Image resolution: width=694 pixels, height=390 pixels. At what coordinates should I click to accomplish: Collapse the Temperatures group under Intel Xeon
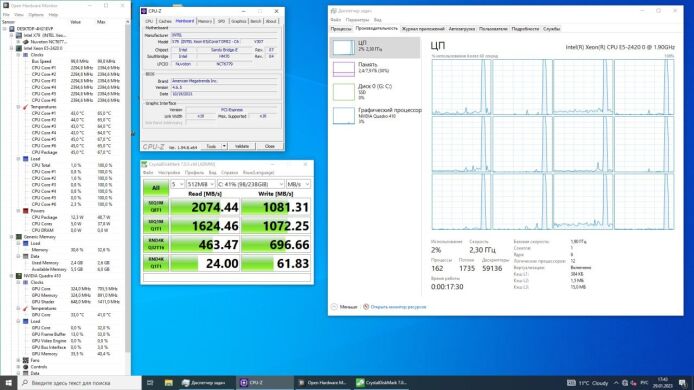[x=19, y=107]
